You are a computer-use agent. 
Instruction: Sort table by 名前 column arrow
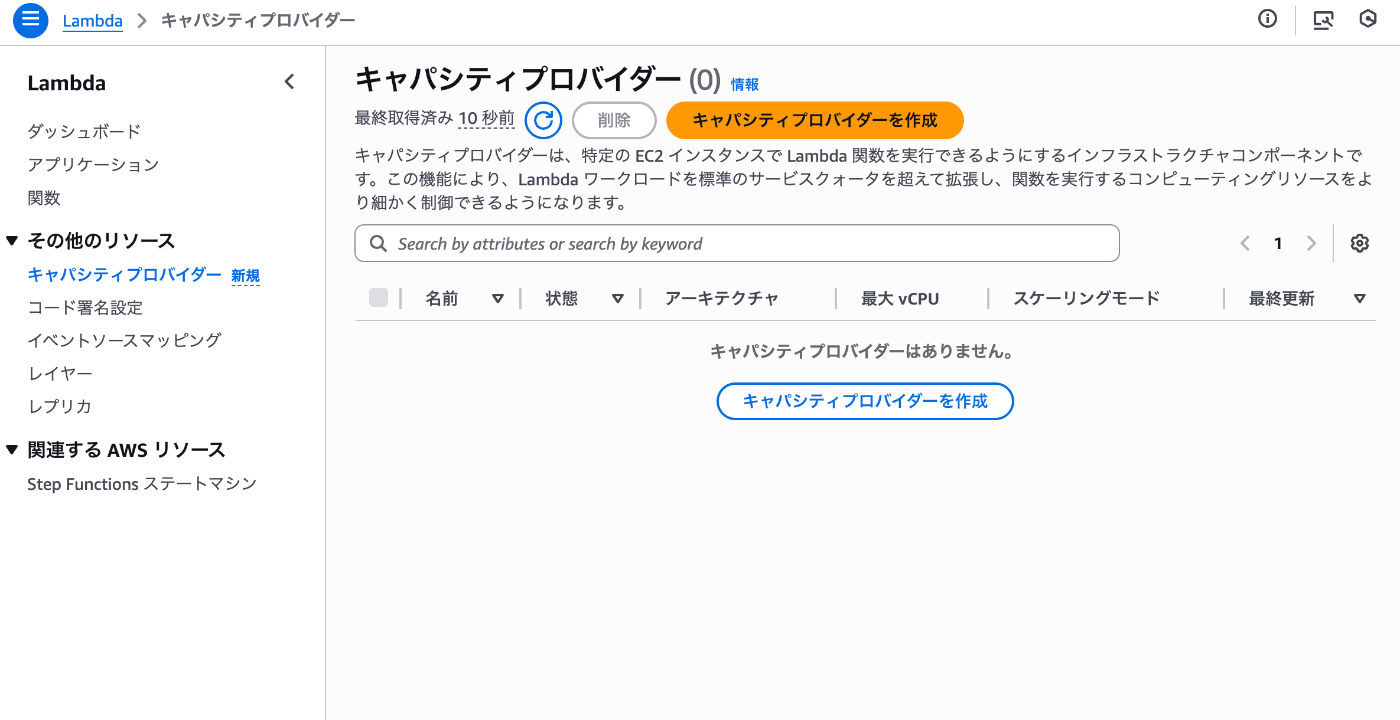(x=498, y=298)
